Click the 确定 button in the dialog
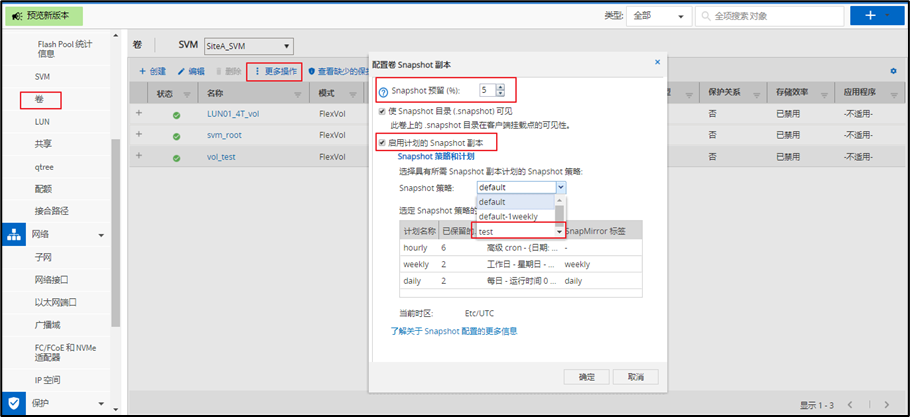 click(x=586, y=377)
